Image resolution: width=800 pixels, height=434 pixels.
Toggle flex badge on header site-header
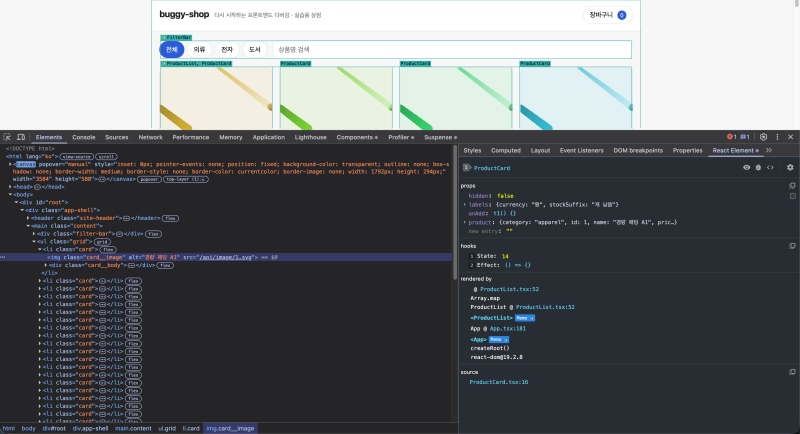click(170, 218)
